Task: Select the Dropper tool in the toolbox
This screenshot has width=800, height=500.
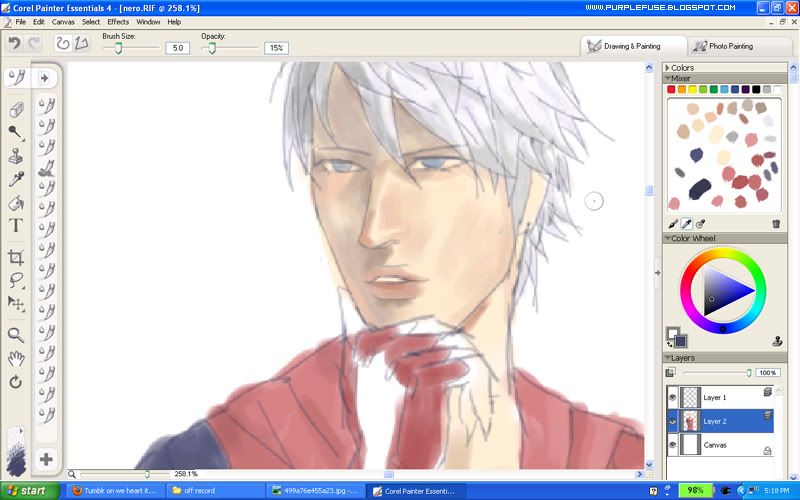Action: (16, 180)
